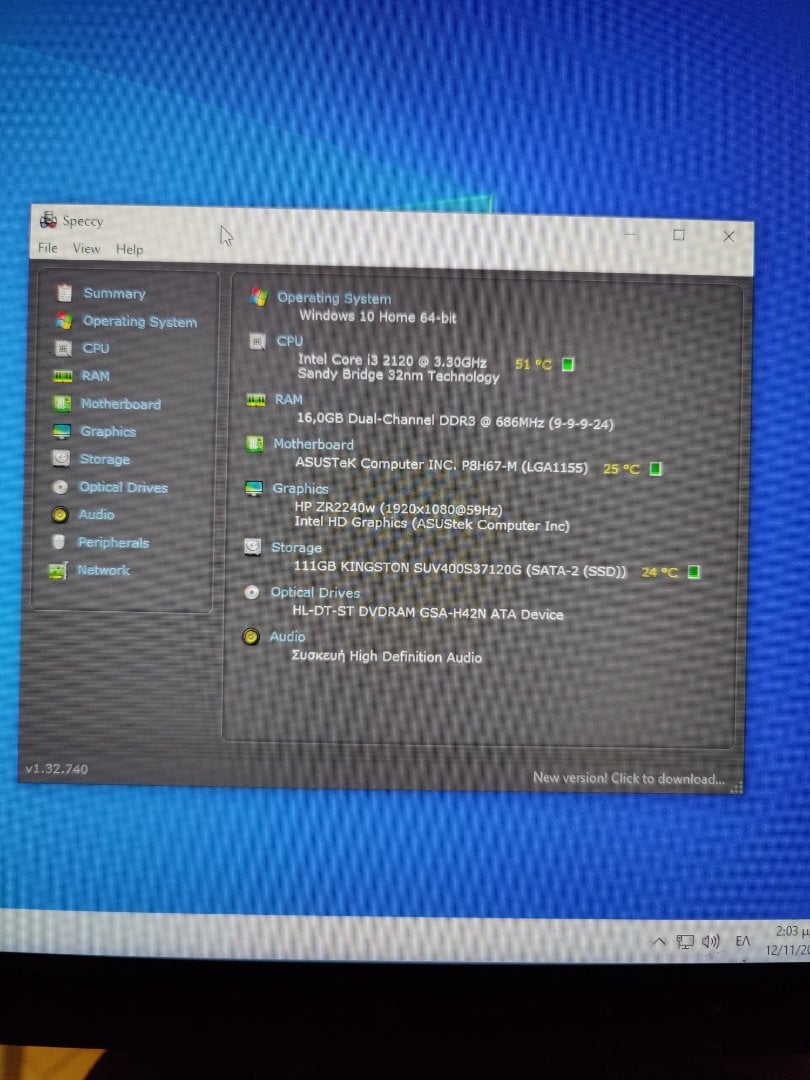Viewport: 810px width, 1080px height.
Task: Open the View menu
Action: [87, 249]
